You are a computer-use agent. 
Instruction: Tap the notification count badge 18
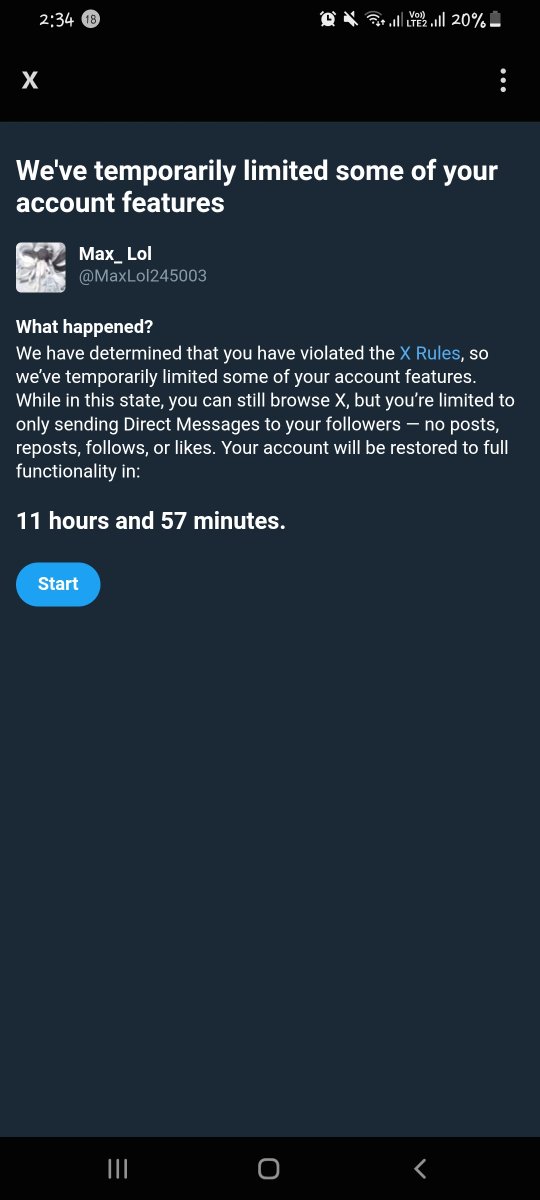click(x=89, y=20)
